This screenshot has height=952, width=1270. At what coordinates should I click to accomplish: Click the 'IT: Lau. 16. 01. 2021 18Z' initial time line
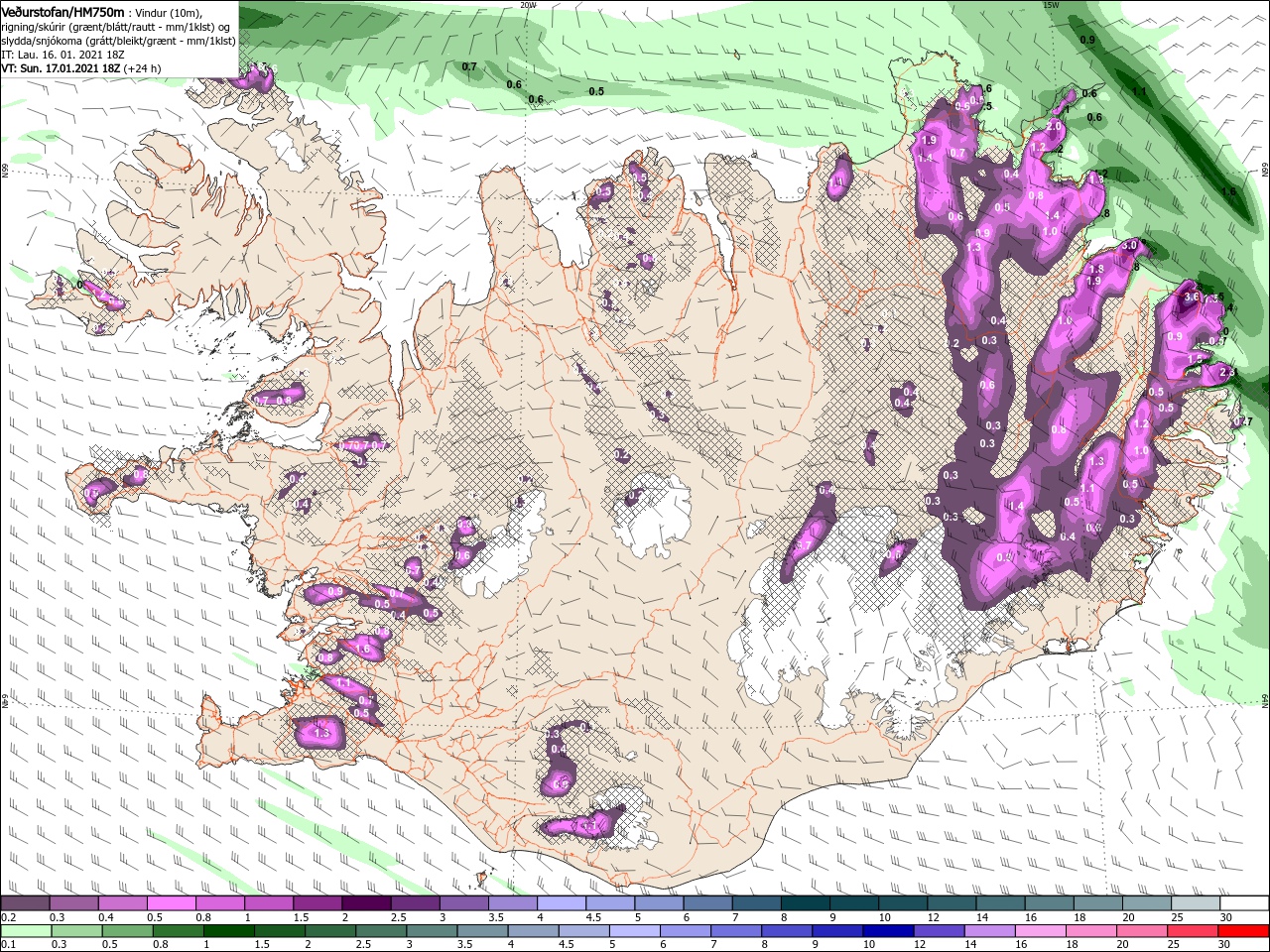coord(63,55)
